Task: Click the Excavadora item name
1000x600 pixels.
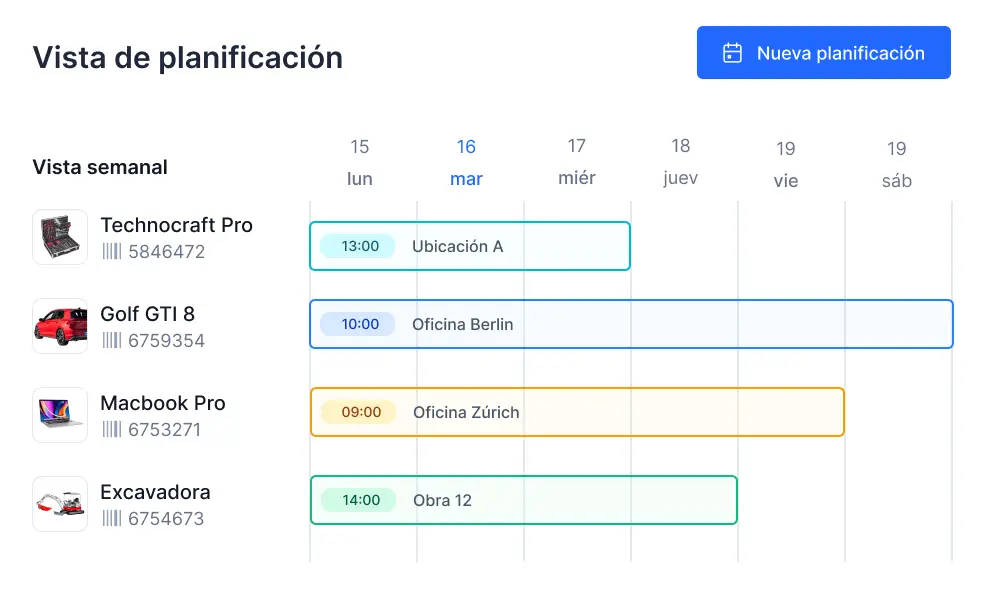Action: (x=155, y=493)
